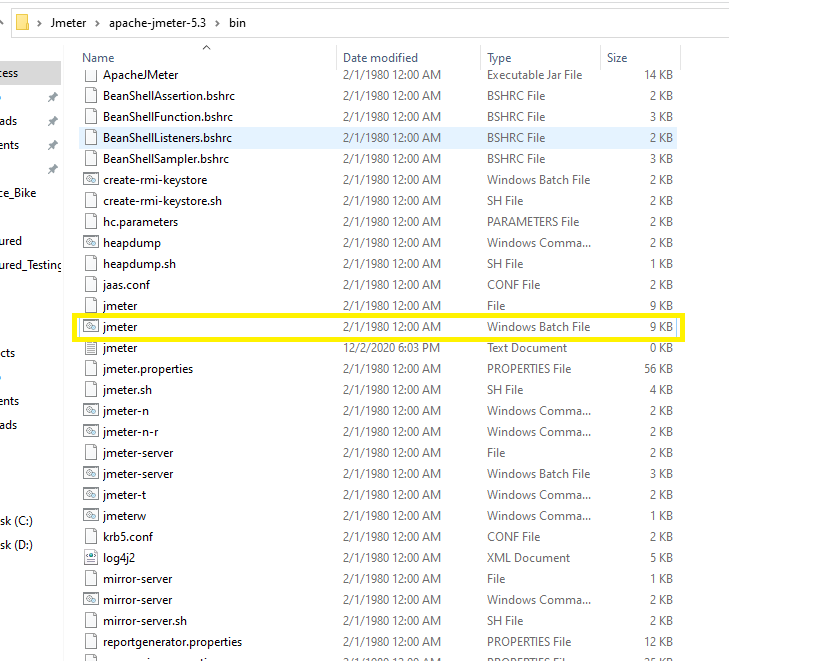Select the mirror-server plain File name
The height and width of the screenshot is (666, 819).
pos(137,579)
